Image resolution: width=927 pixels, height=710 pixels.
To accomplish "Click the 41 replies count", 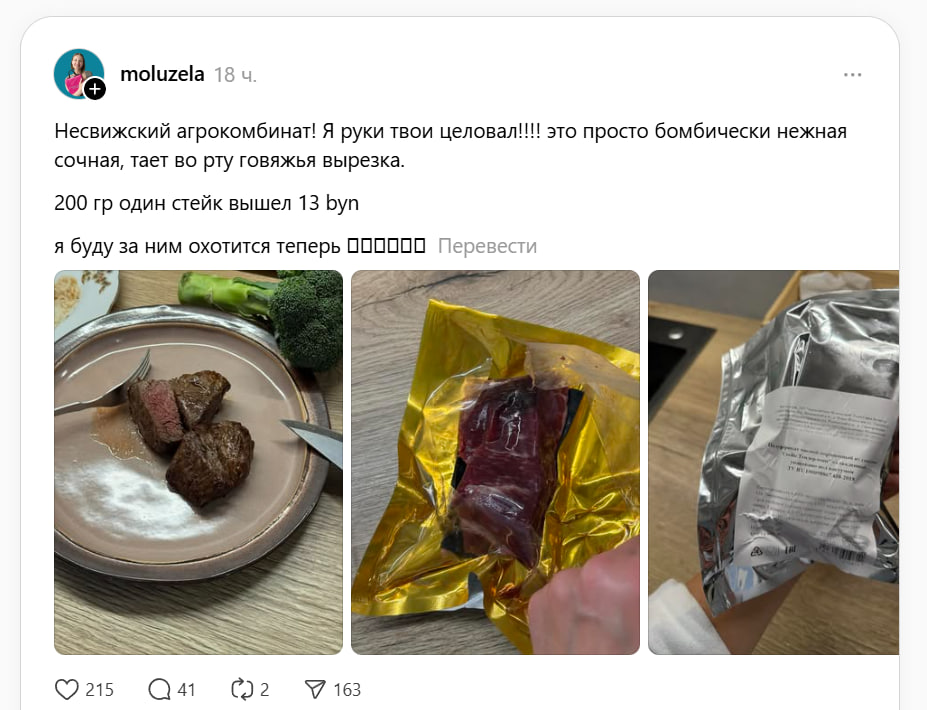I will (x=186, y=690).
